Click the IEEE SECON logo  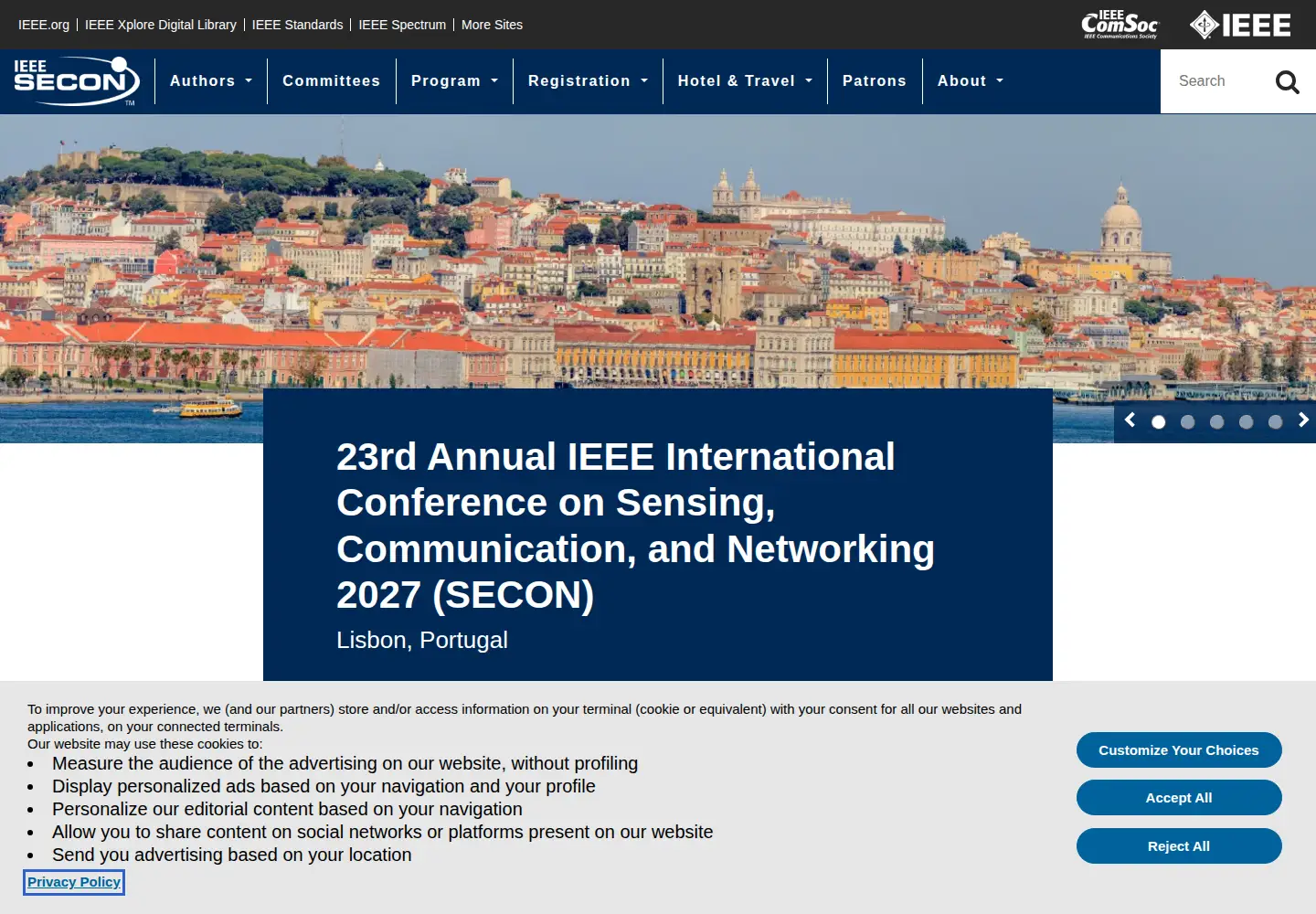pos(77,81)
